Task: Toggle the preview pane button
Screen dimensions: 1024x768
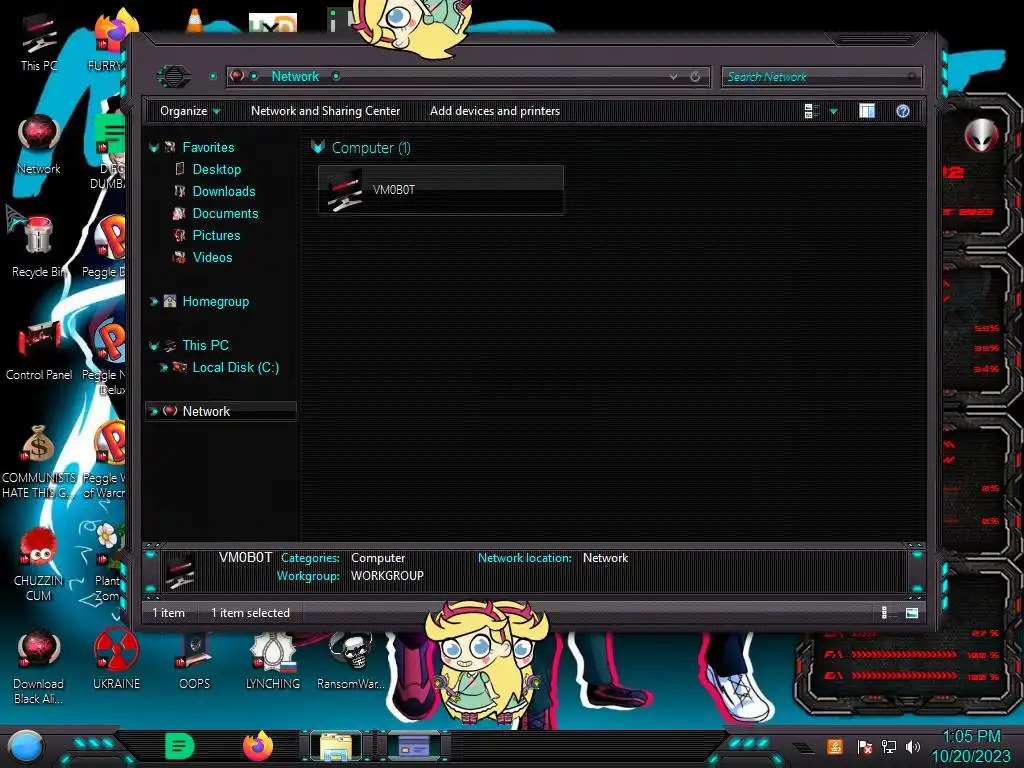Action: coord(867,111)
